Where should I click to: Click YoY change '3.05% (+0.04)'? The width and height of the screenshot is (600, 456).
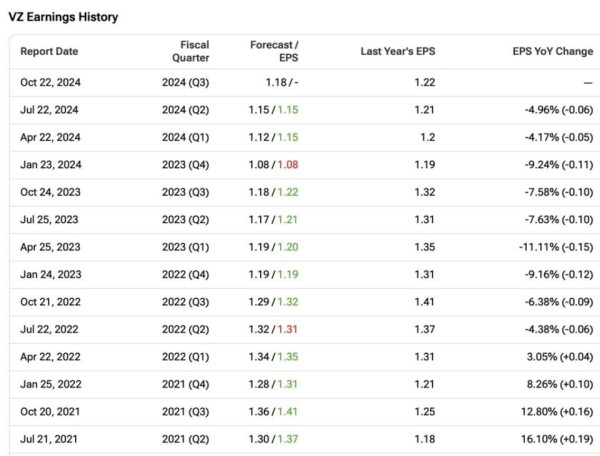point(560,357)
